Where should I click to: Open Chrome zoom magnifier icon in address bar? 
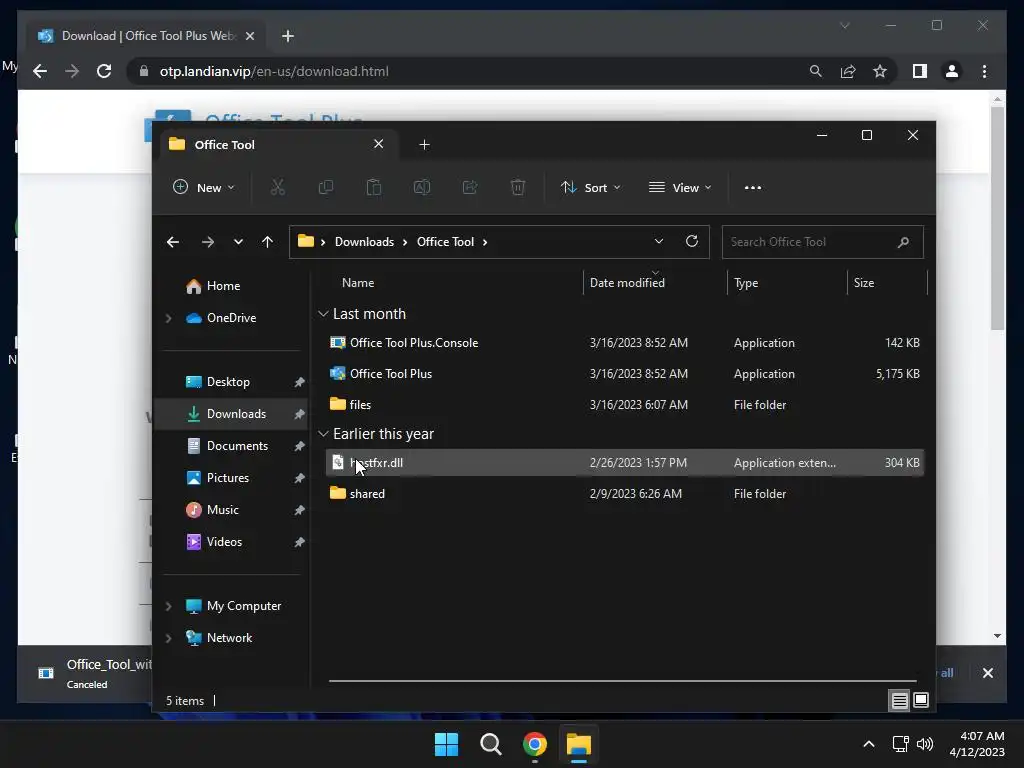click(x=816, y=71)
